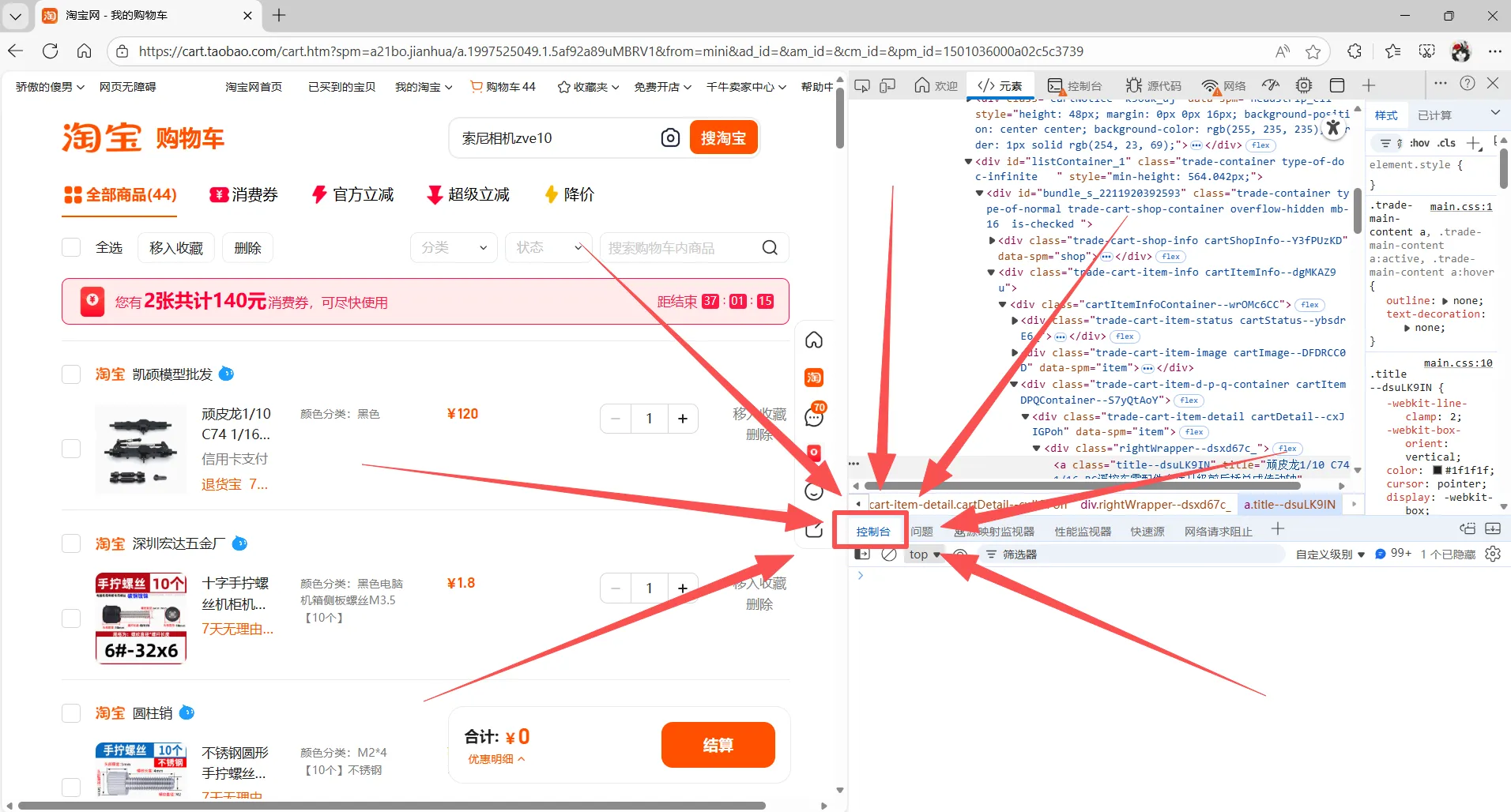Open the 源代码 Sources tab in DevTools
1511x812 pixels.
pos(1154,85)
